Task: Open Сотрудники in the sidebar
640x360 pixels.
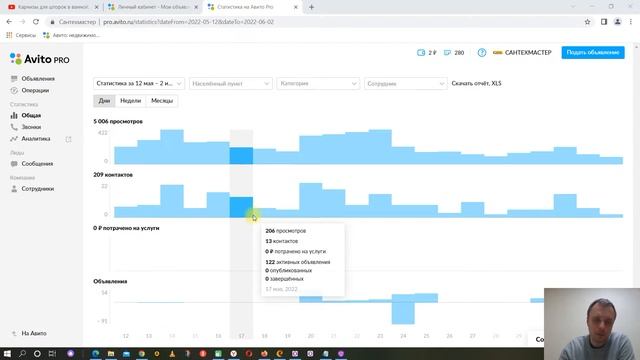Action: 37,189
